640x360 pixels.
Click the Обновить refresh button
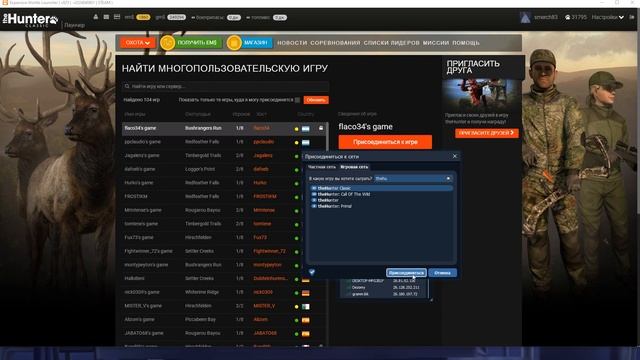tap(316, 100)
